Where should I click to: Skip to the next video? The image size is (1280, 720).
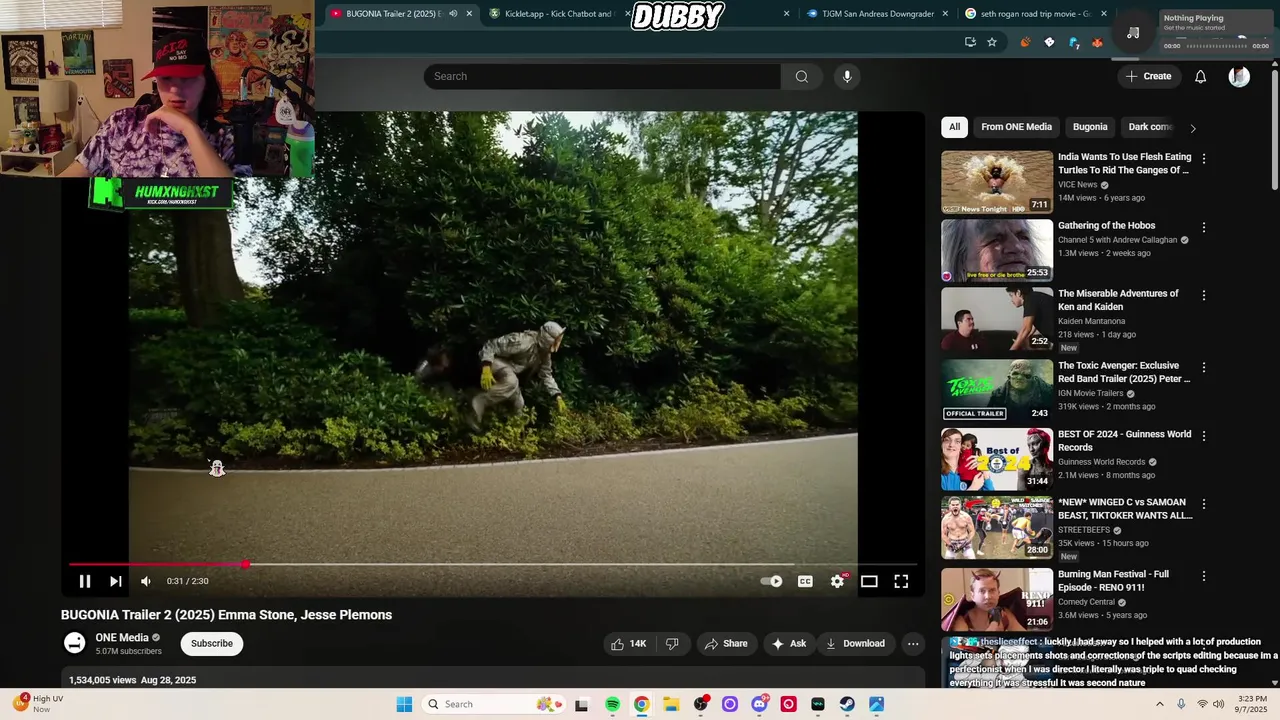coord(116,581)
